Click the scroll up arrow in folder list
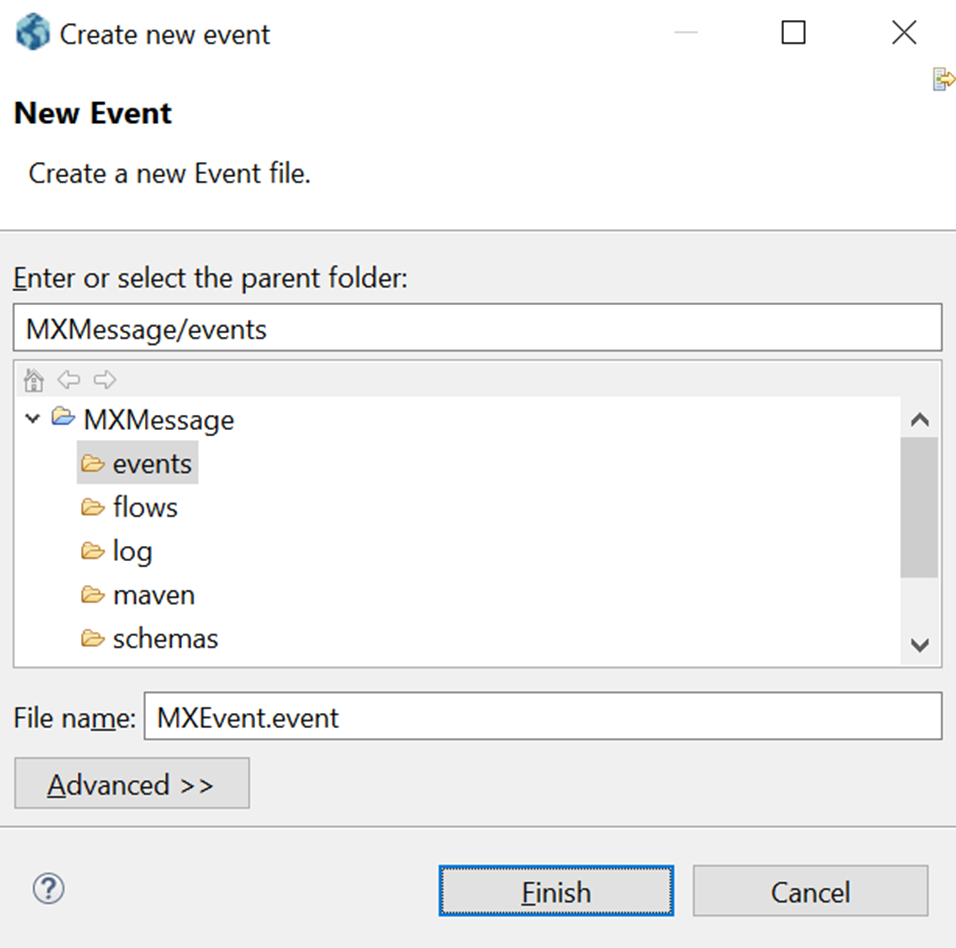 coord(920,419)
